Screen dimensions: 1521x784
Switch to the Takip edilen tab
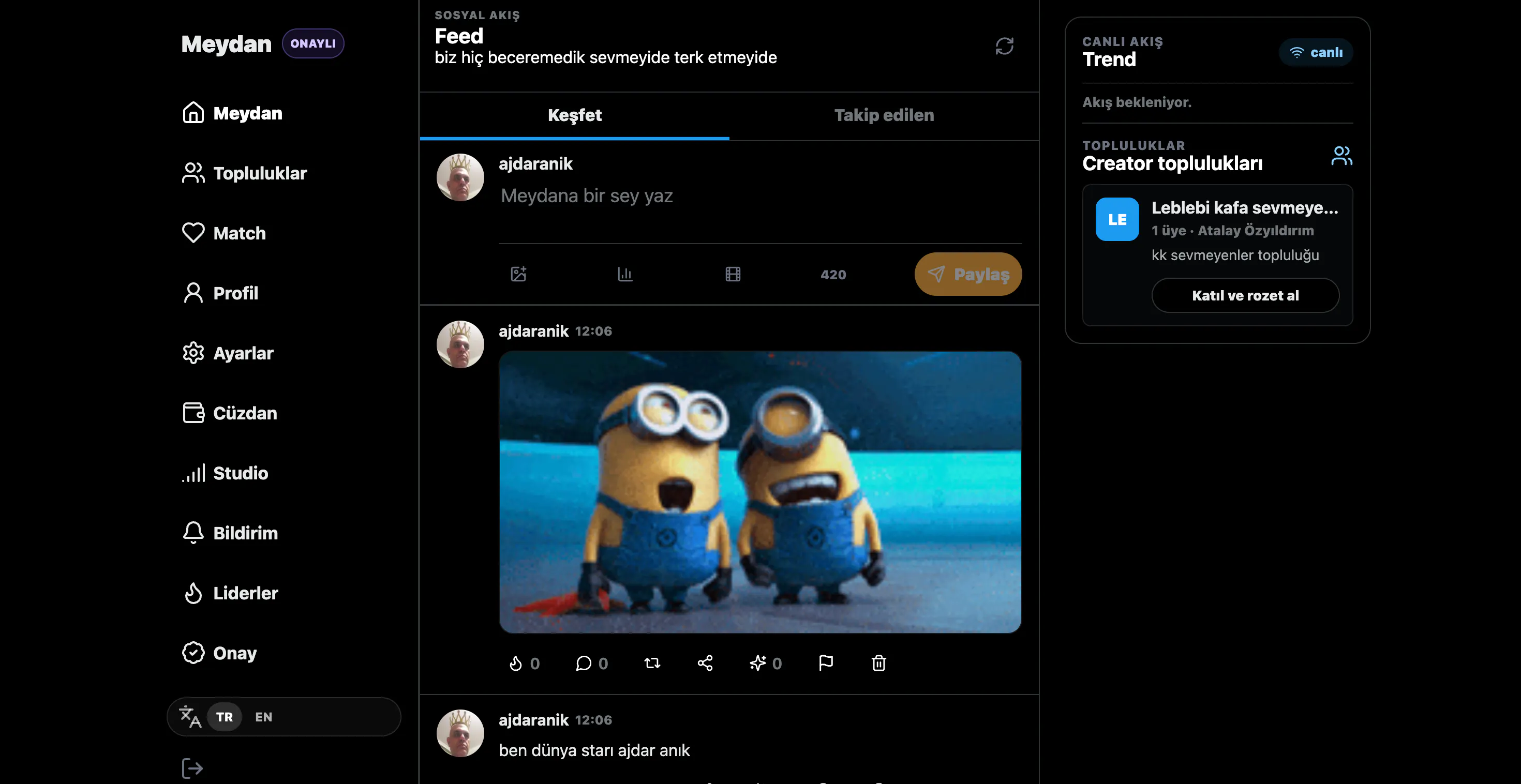[884, 115]
